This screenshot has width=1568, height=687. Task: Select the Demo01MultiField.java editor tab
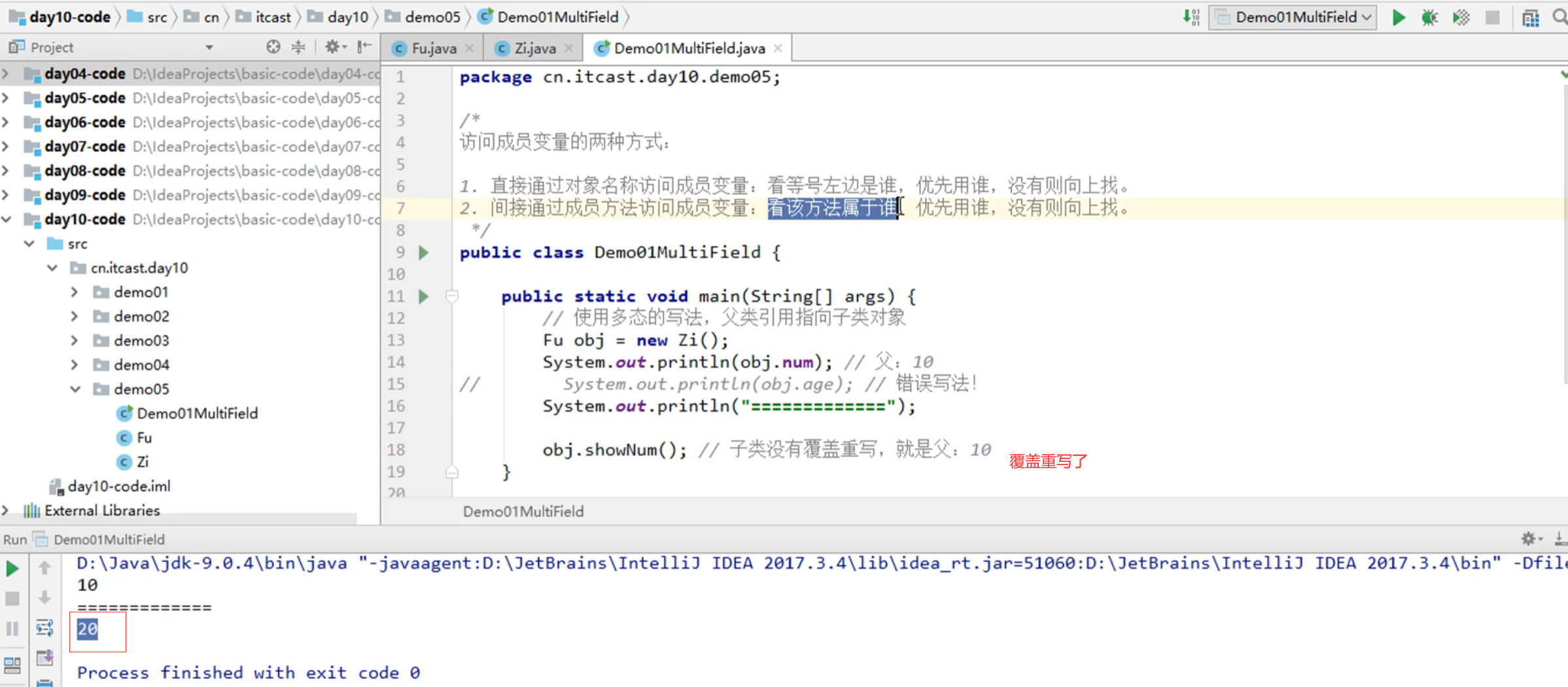tap(688, 48)
